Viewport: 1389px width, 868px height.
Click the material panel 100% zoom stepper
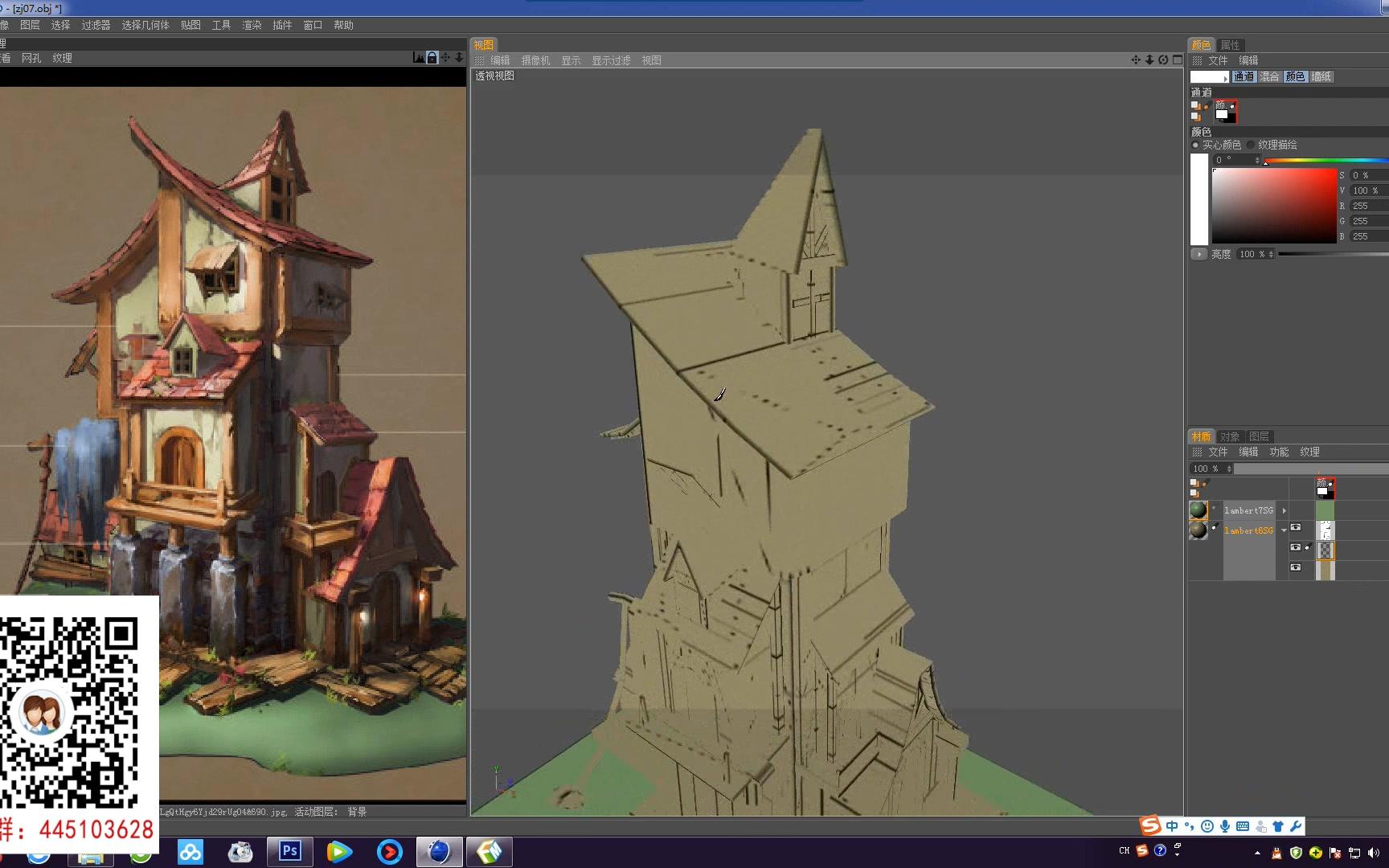coord(1229,469)
